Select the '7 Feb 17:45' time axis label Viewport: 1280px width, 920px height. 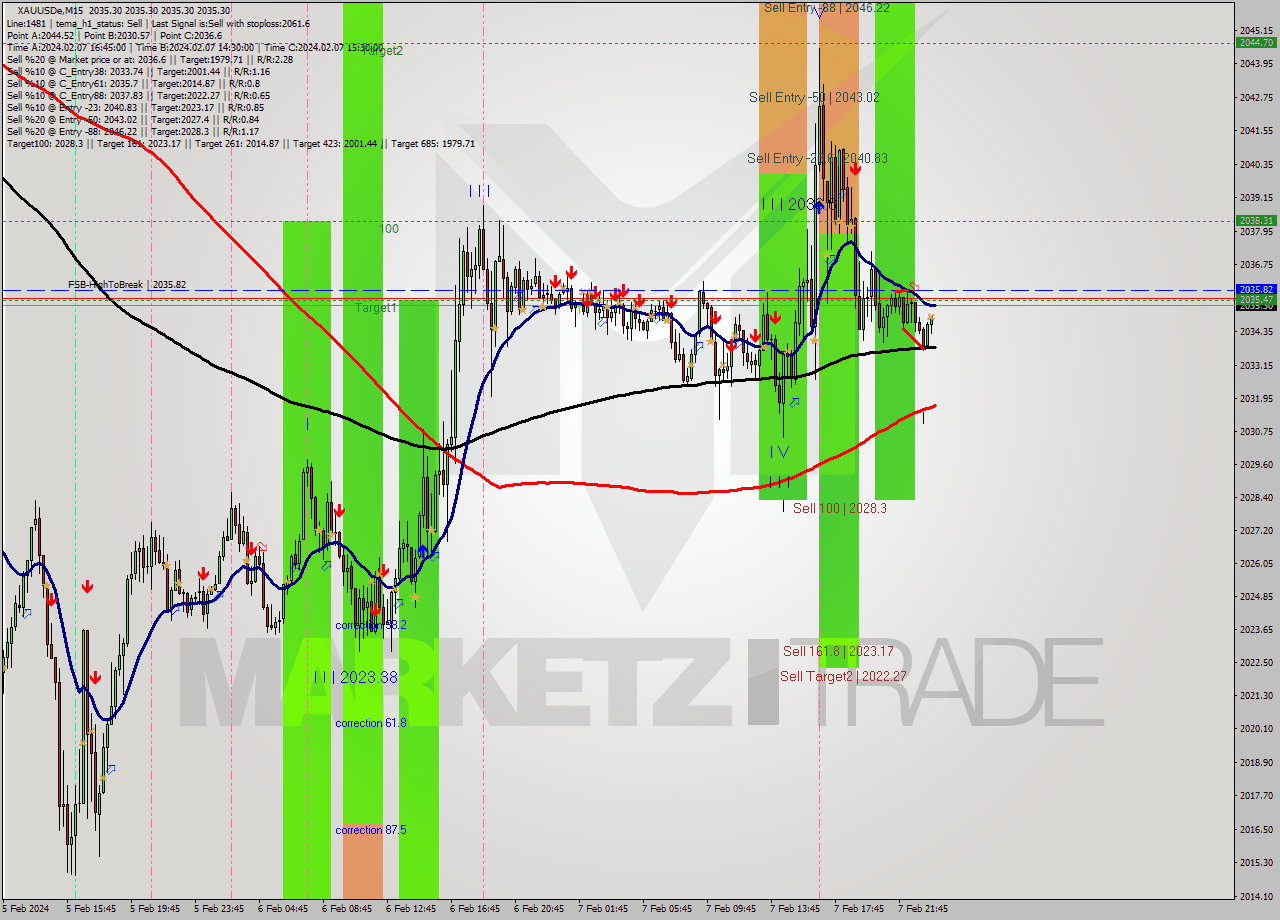(859, 909)
